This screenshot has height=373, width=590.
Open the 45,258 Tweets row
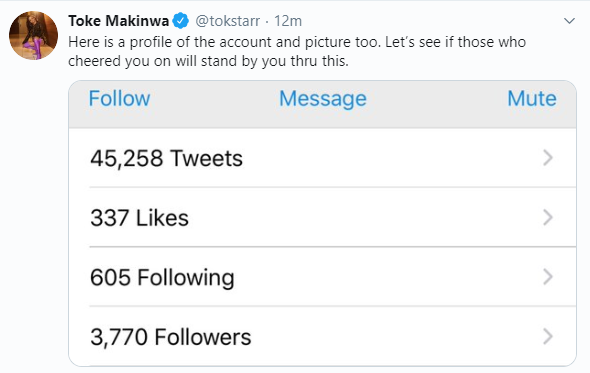click(322, 158)
